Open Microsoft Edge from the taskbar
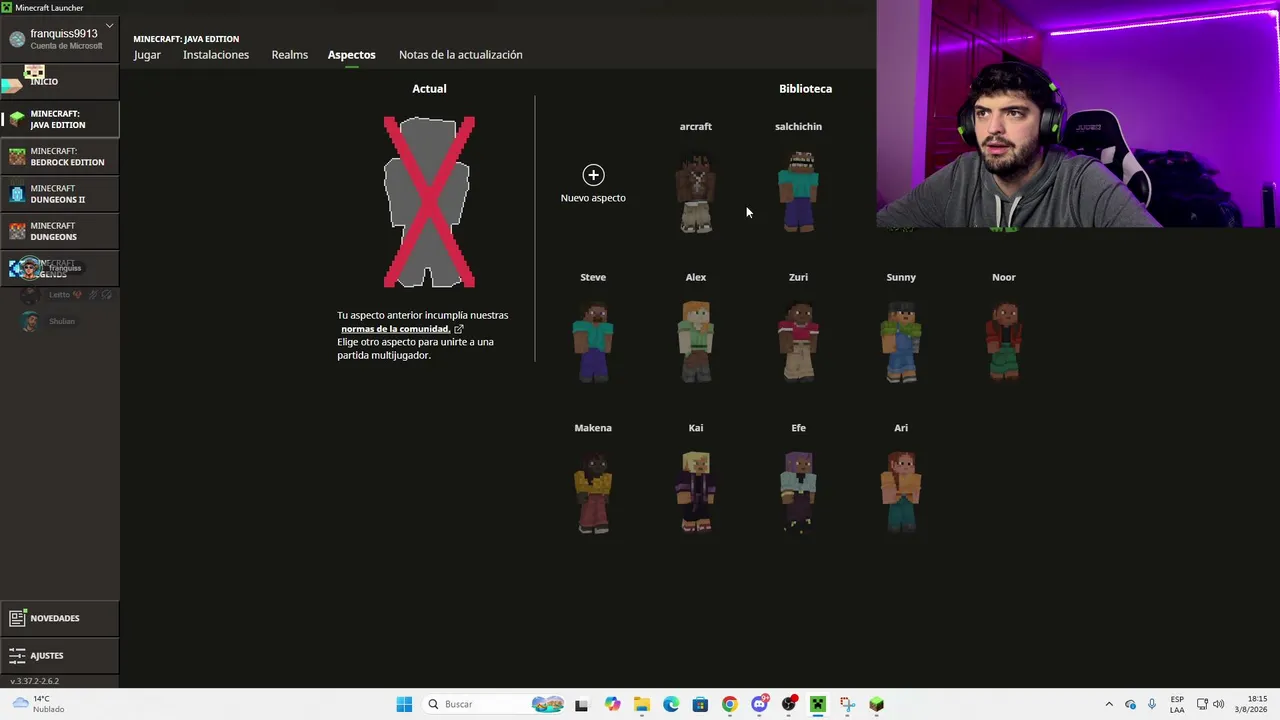The width and height of the screenshot is (1280, 720). [671, 704]
